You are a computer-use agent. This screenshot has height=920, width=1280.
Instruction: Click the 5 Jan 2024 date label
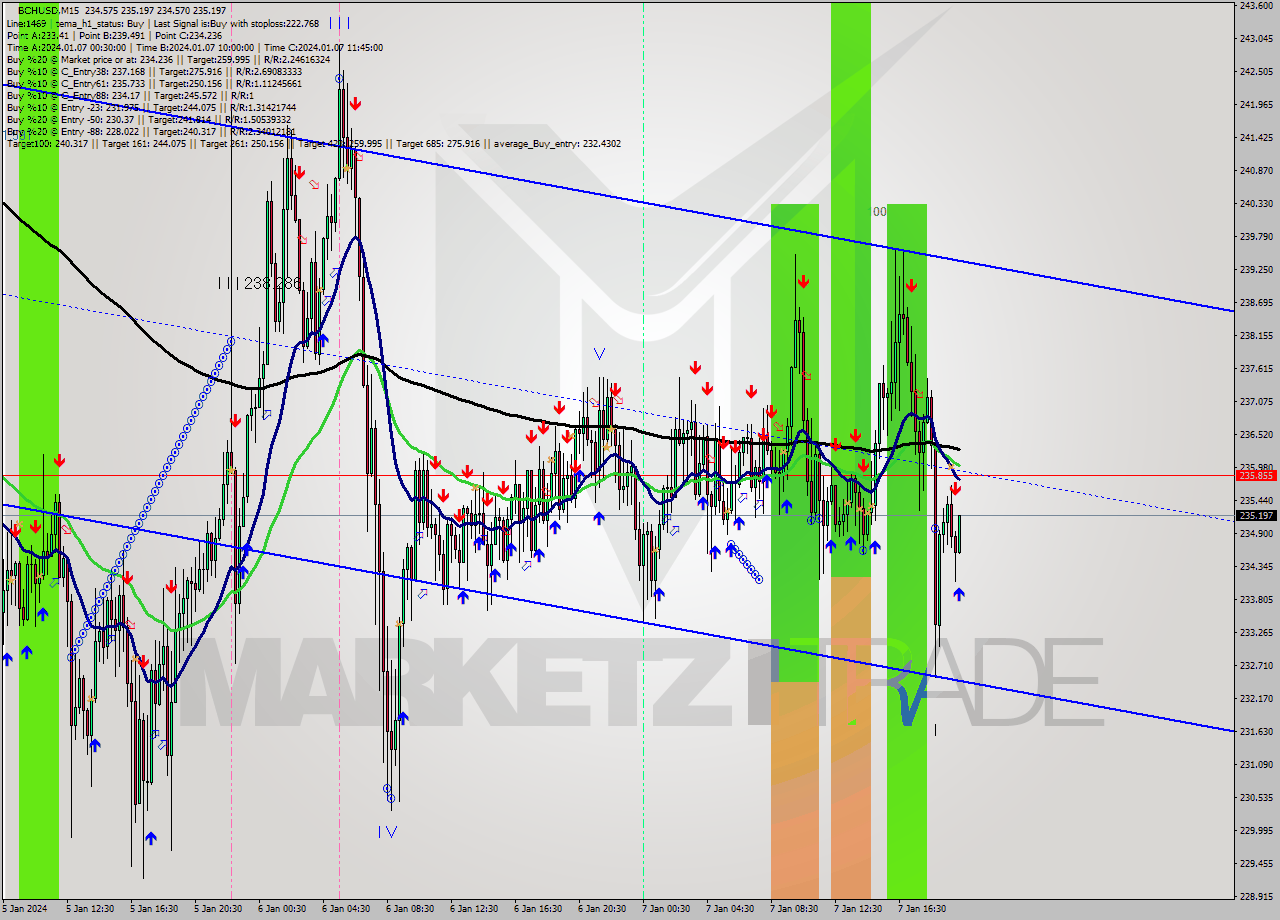tap(23, 909)
